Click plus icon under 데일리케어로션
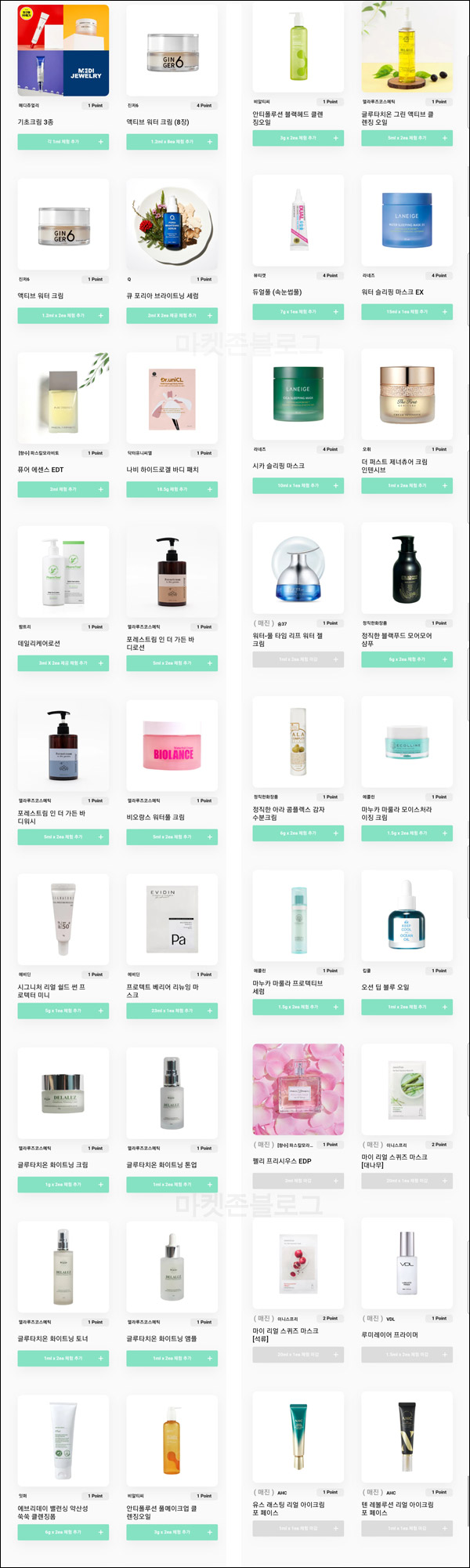The image size is (470, 1568). 101,663
